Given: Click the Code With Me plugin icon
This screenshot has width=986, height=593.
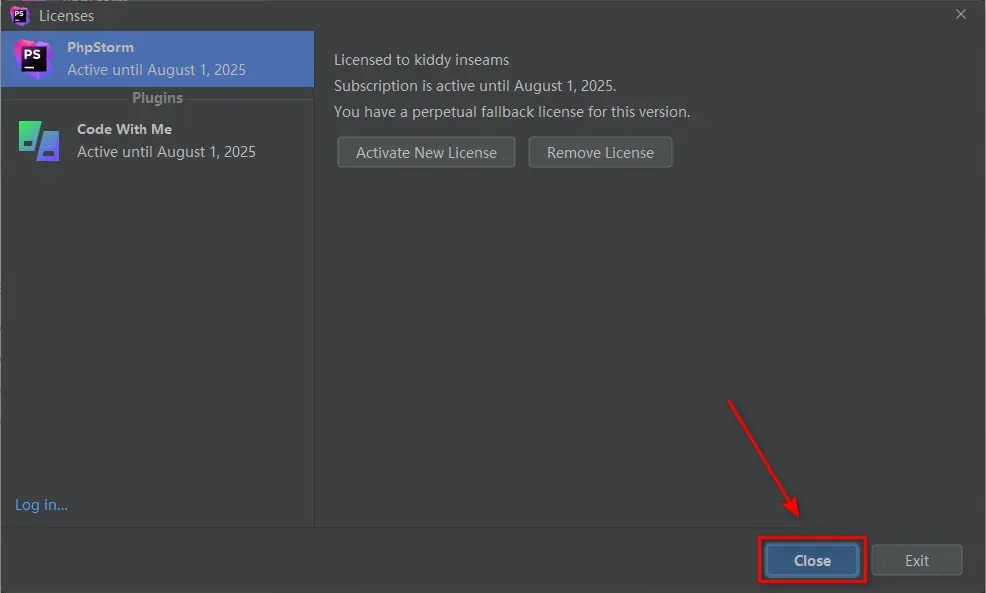Looking at the screenshot, I should pyautogui.click(x=39, y=141).
